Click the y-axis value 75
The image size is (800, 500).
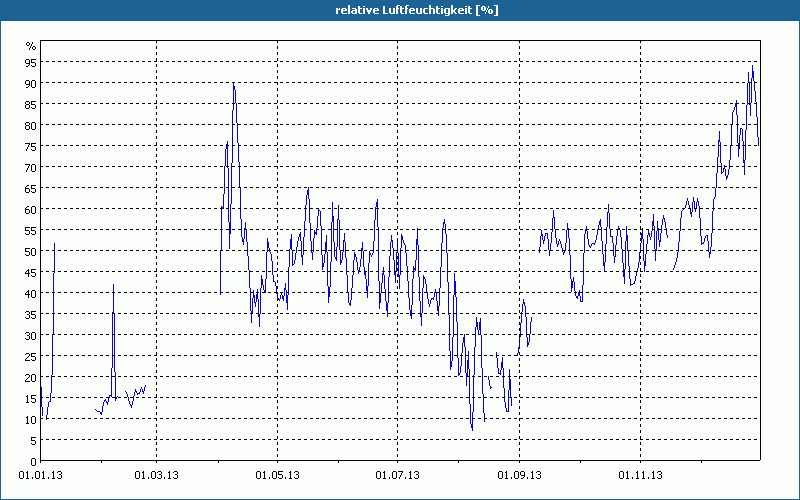(31, 147)
